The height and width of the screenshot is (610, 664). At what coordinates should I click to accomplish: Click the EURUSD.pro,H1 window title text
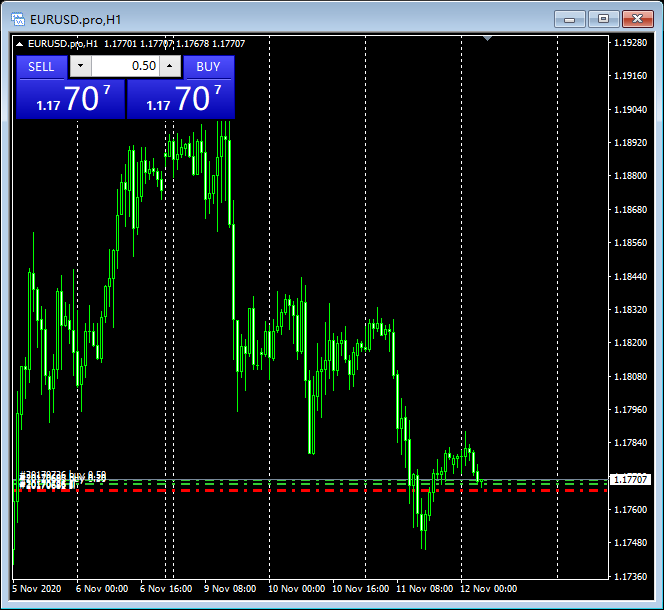point(76,20)
